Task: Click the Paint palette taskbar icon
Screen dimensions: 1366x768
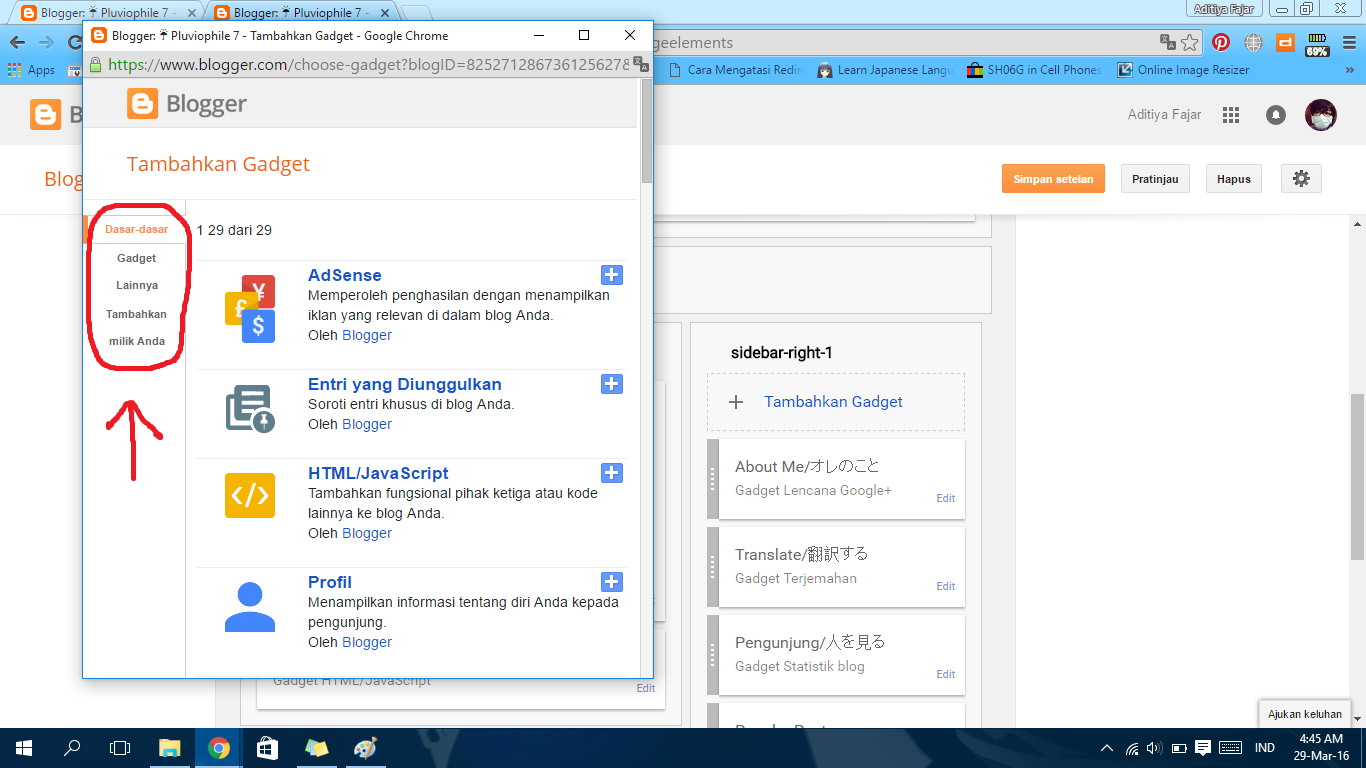Action: click(366, 747)
